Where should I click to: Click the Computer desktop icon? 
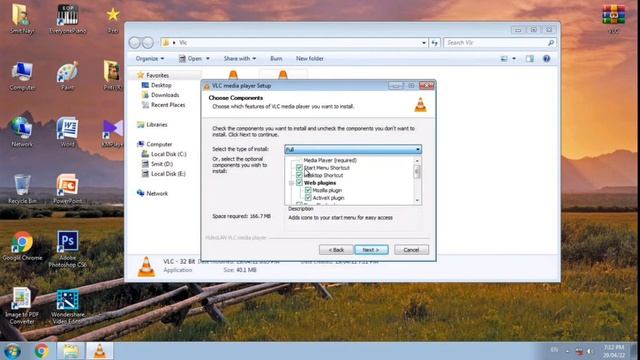(22, 76)
